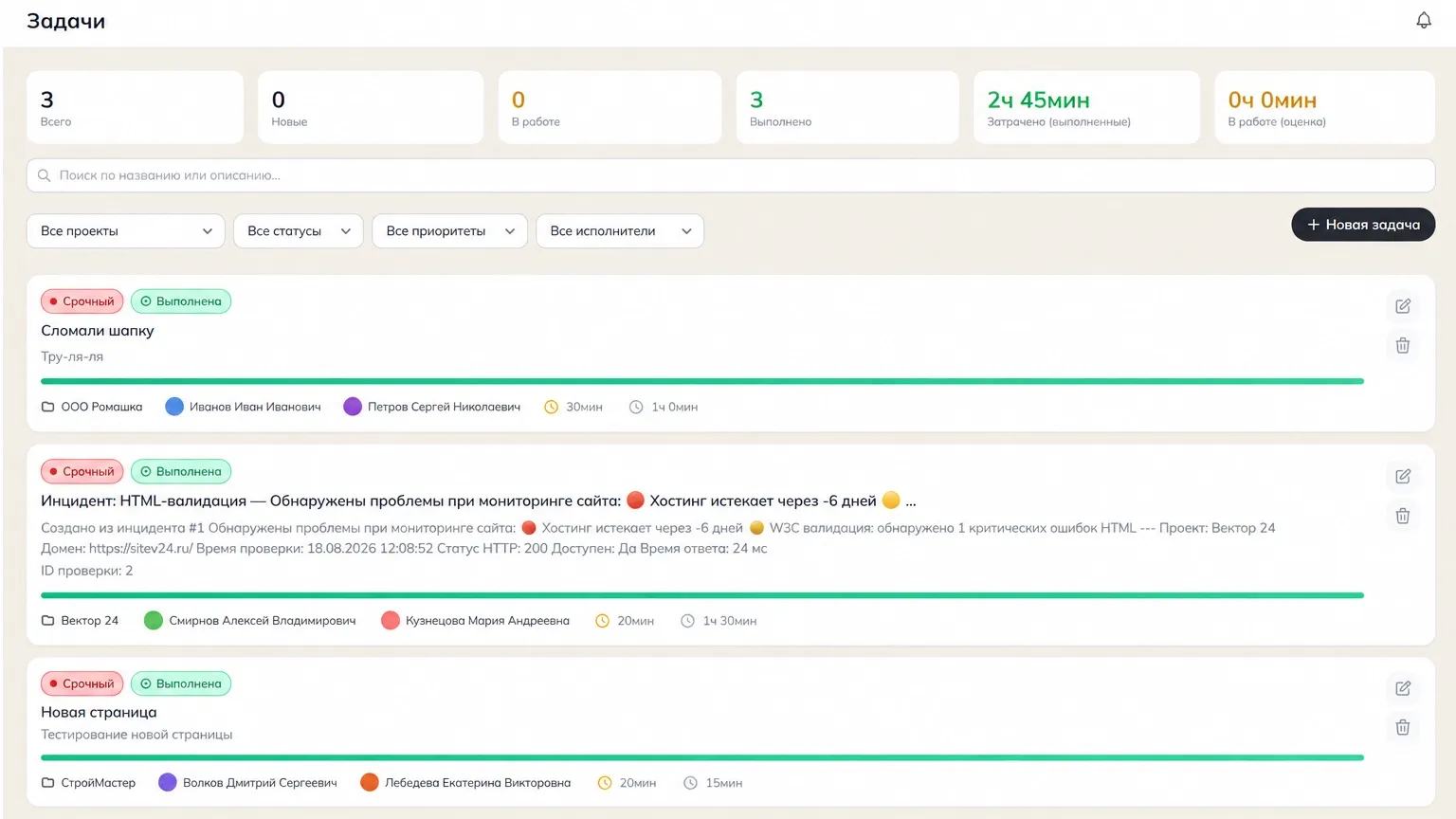Delete the "Новая страница" task

[1403, 727]
